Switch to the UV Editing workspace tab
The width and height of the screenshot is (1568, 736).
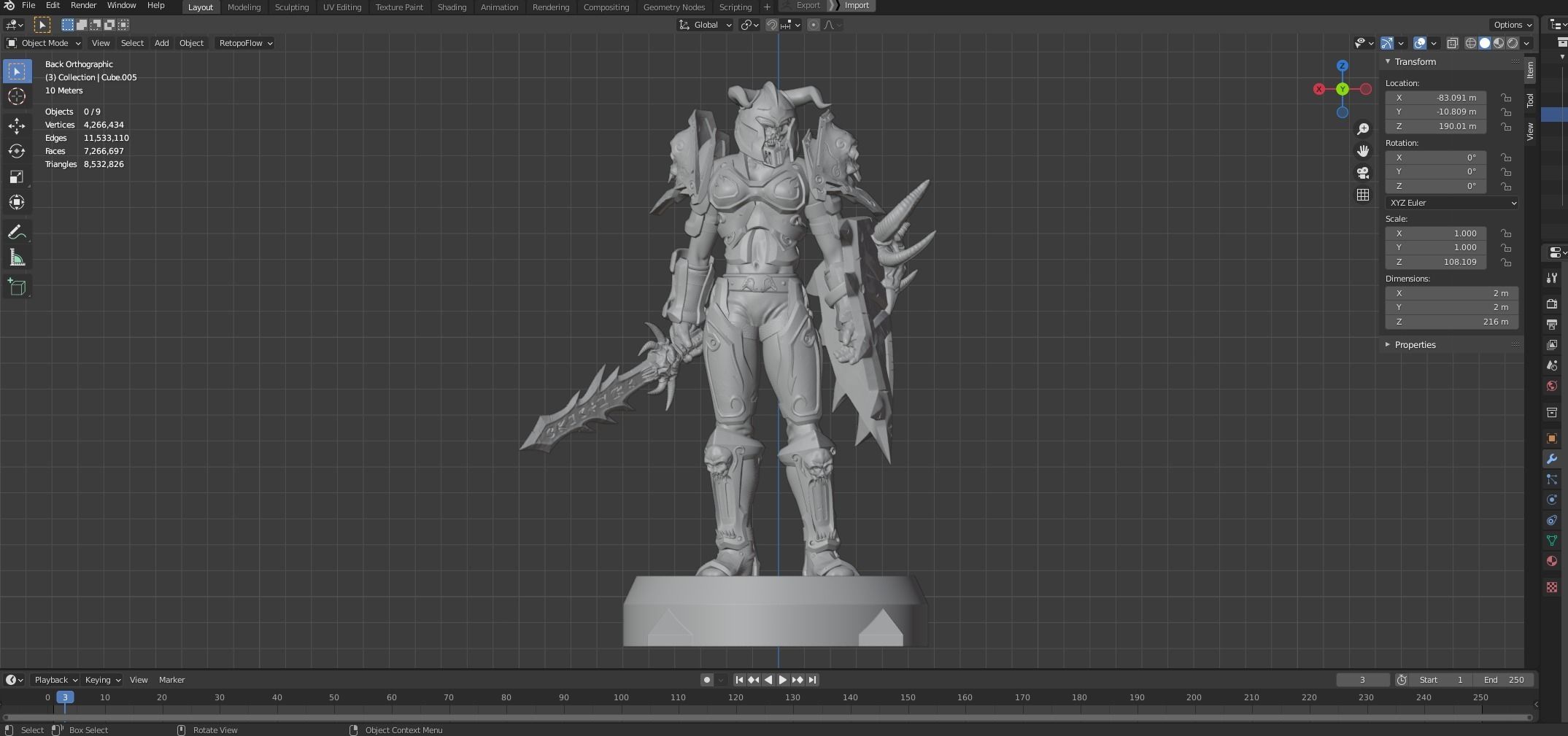click(342, 7)
